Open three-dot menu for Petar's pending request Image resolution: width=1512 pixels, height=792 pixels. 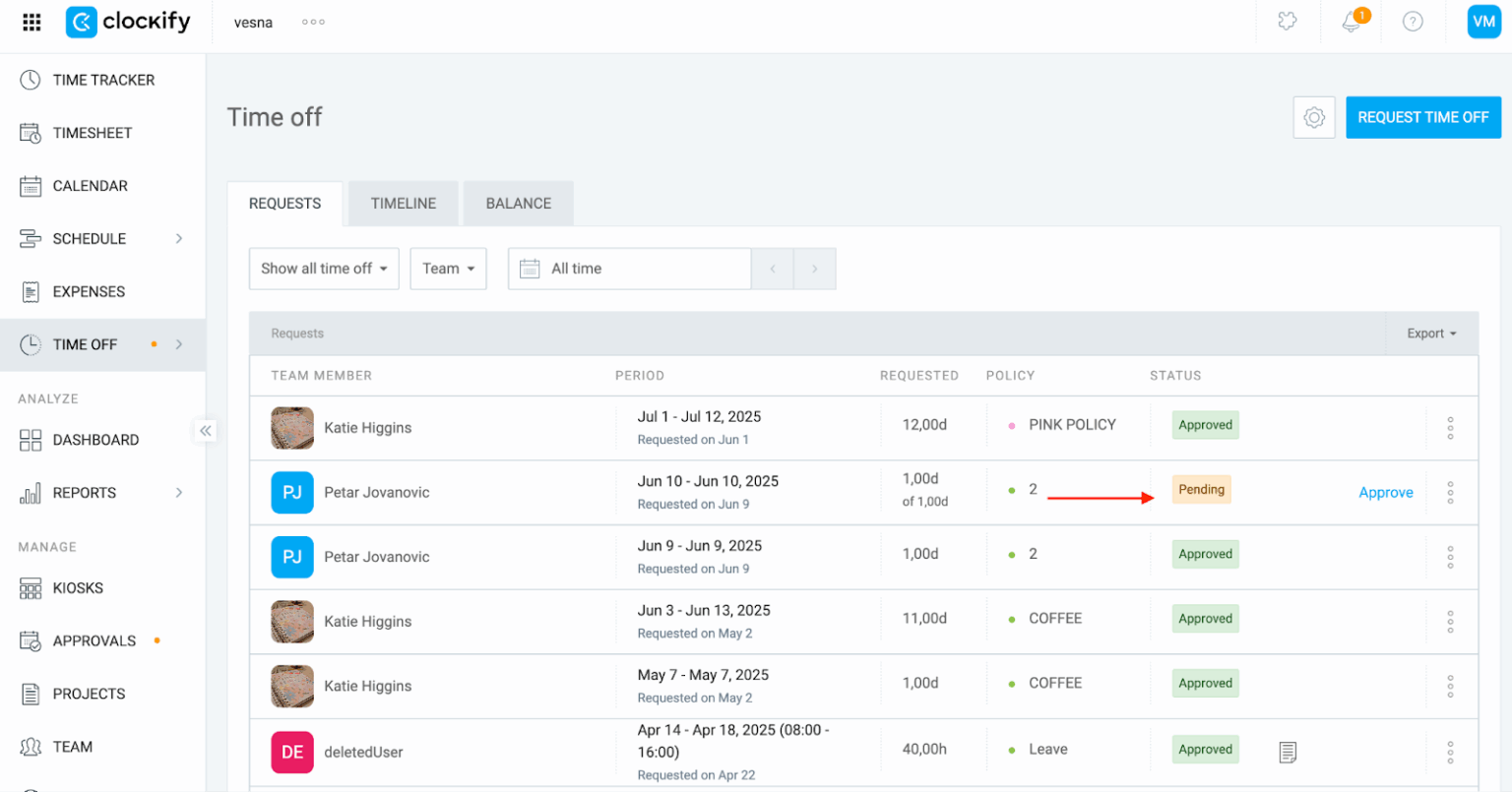[1450, 493]
